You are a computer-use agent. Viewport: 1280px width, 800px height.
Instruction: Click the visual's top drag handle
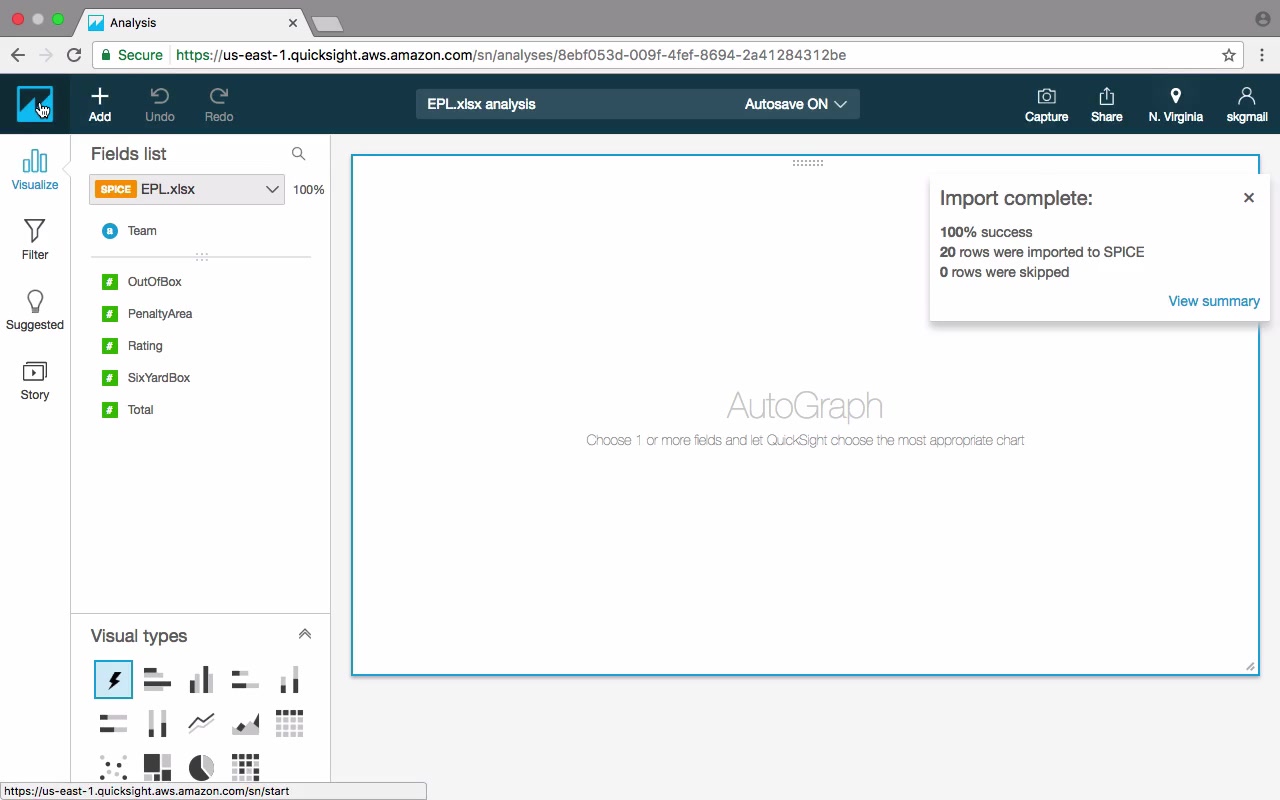coord(807,163)
